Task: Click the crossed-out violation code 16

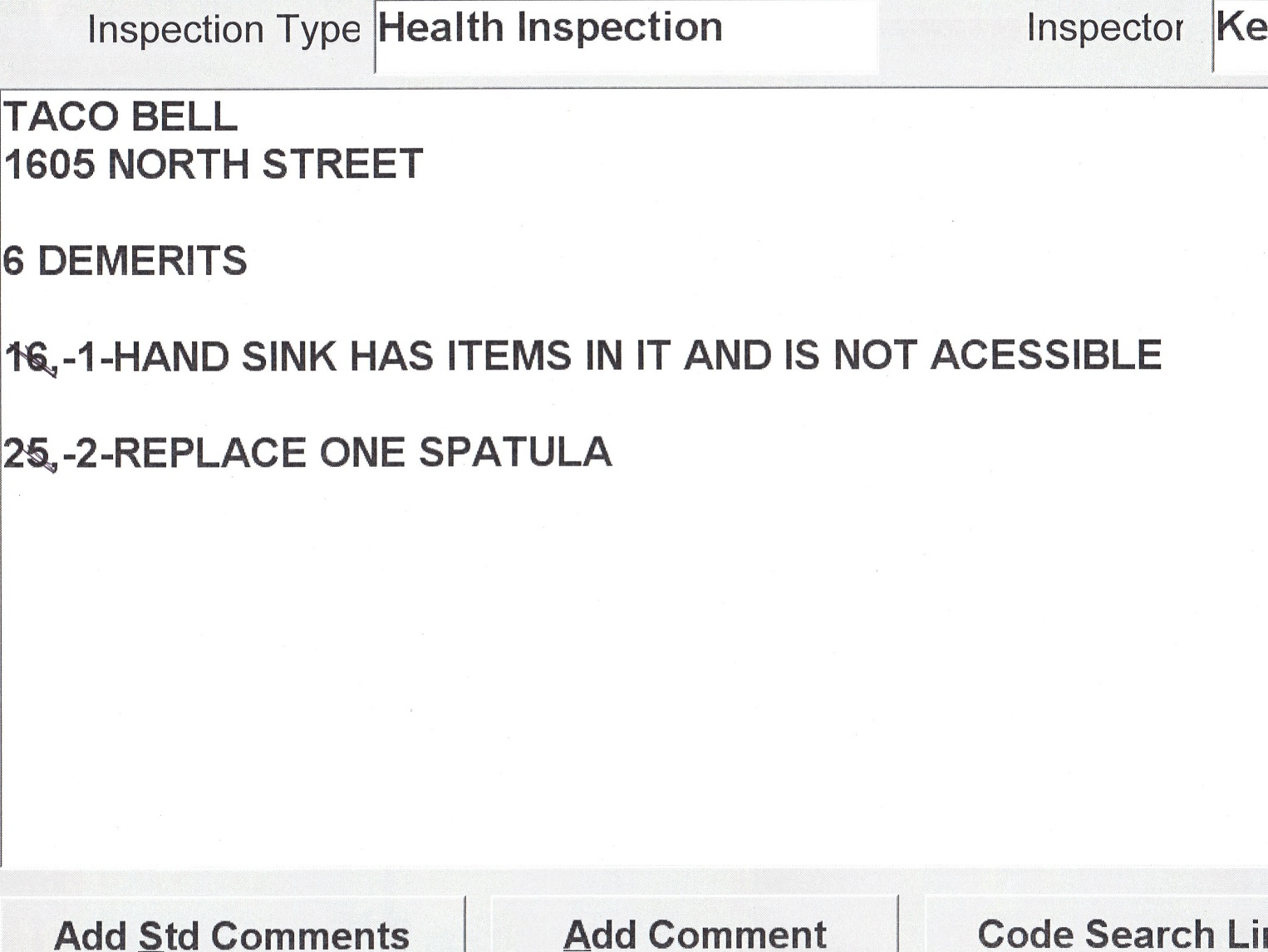Action: tap(29, 358)
